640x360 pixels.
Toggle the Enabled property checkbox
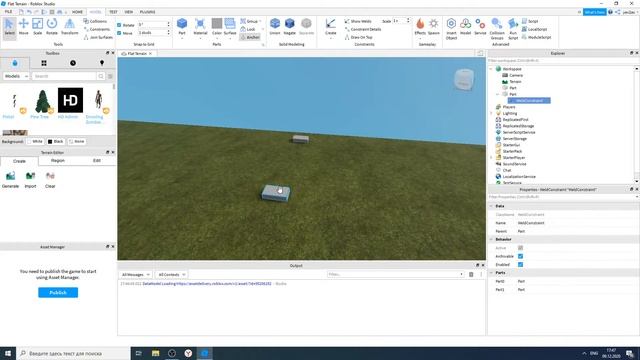tap(520, 264)
